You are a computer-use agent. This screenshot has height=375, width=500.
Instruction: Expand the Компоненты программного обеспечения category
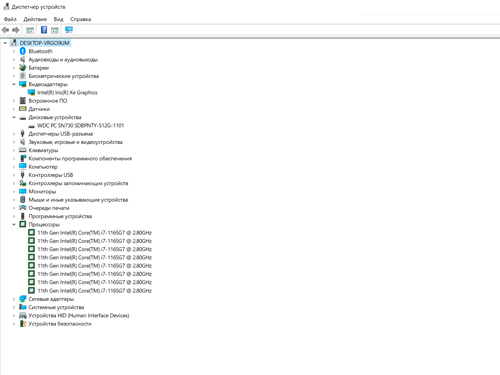[x=14, y=159]
